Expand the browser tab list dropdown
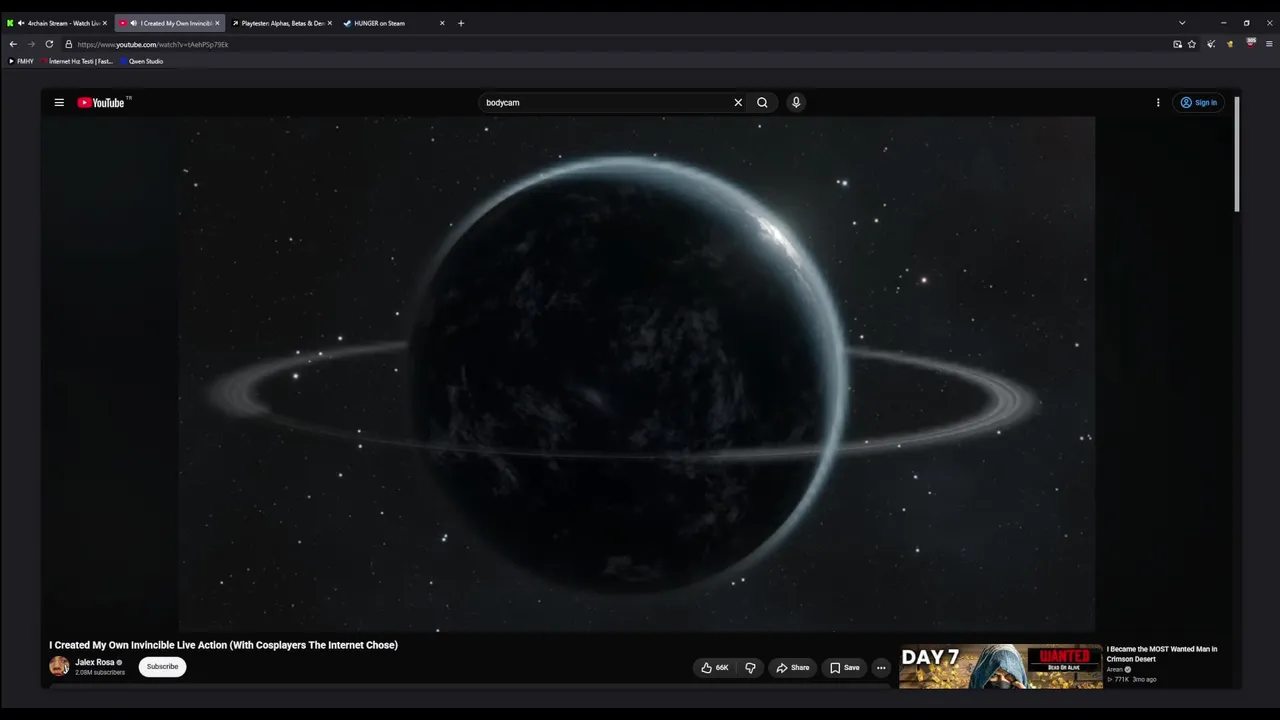 pyautogui.click(x=1182, y=23)
